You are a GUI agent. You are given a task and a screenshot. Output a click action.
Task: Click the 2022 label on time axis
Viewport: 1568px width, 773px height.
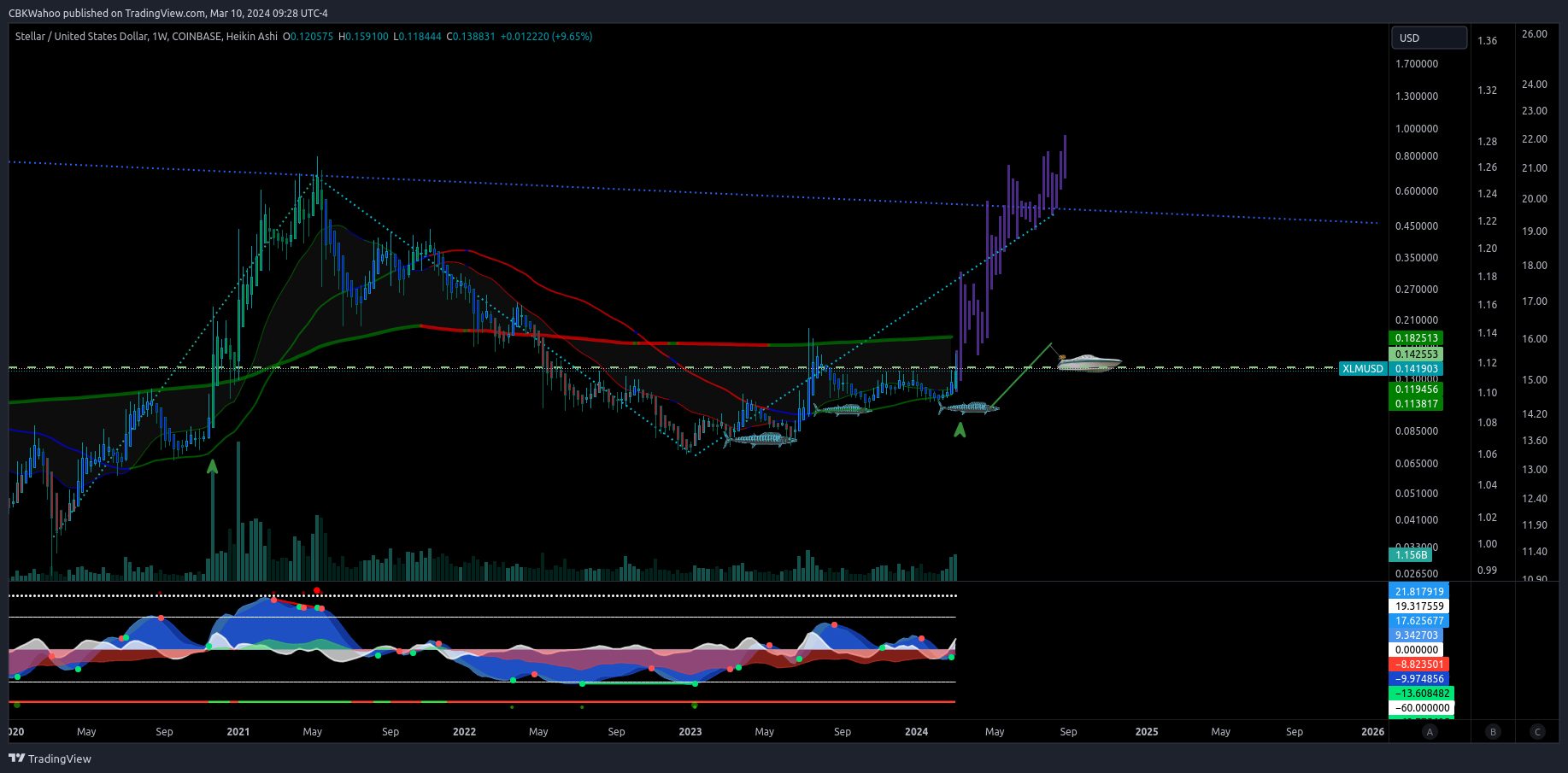click(464, 732)
